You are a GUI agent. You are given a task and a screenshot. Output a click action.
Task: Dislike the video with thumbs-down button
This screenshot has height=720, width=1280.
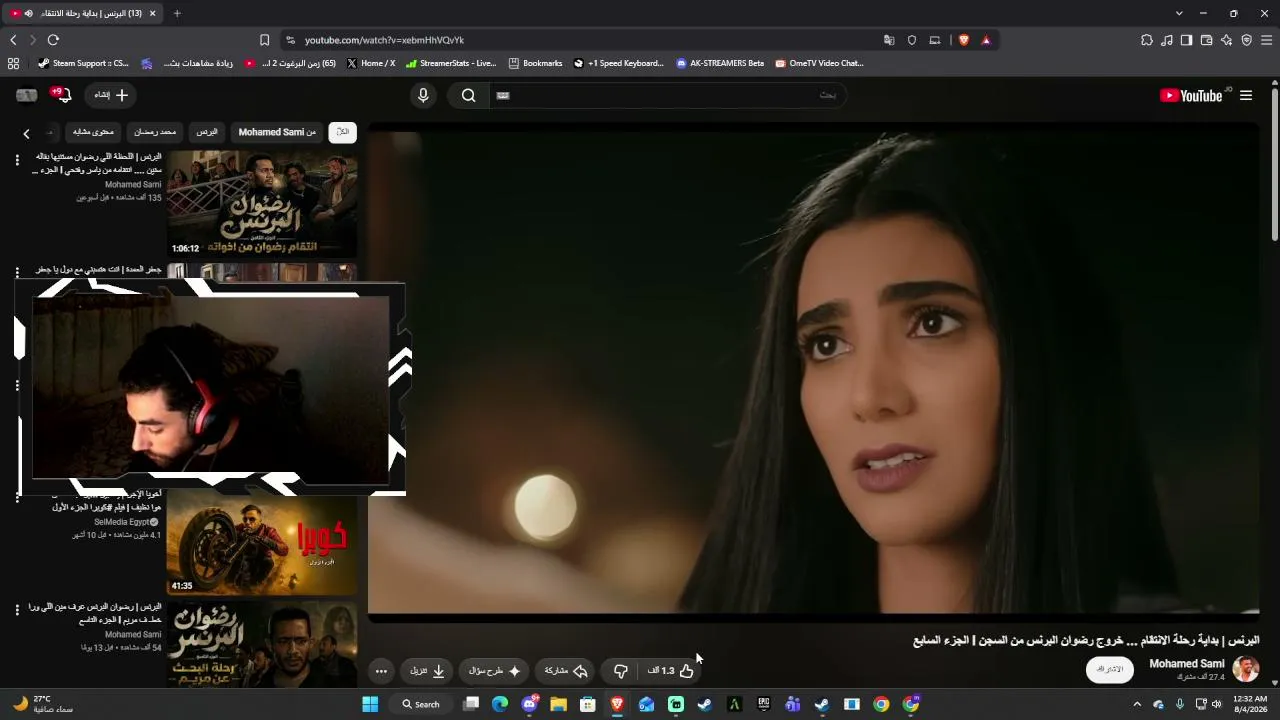[x=620, y=670]
